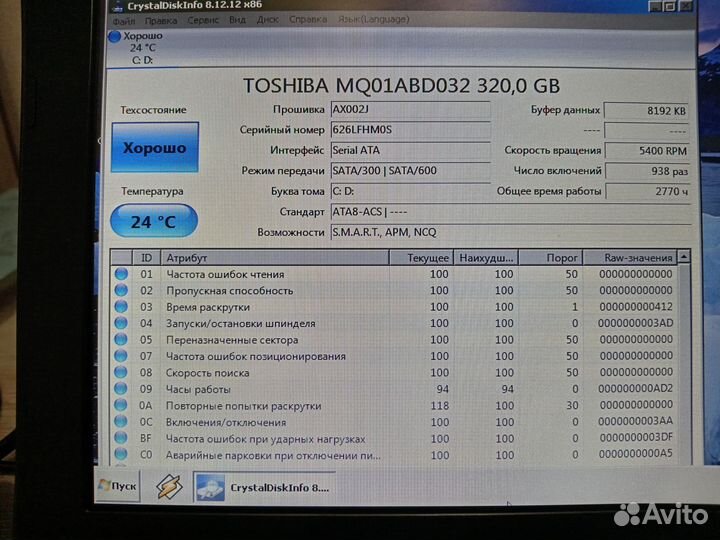720x540 pixels.
Task: Select the Часы работы row
Action: [394, 389]
